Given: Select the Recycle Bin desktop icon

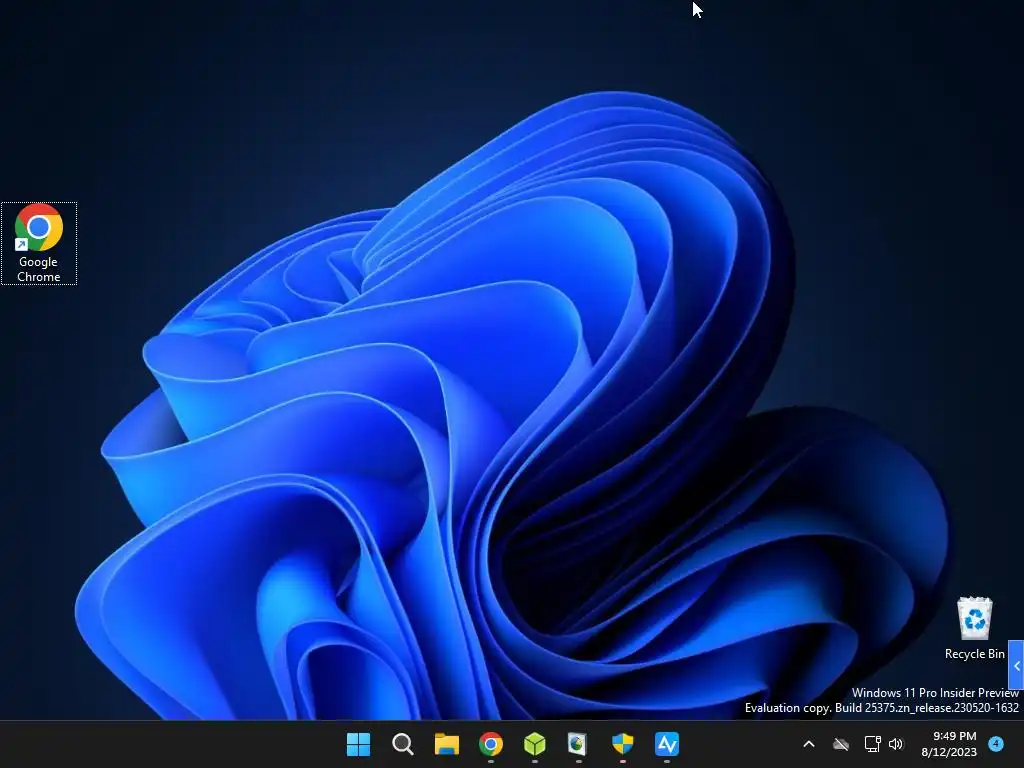Looking at the screenshot, I should tap(974, 628).
